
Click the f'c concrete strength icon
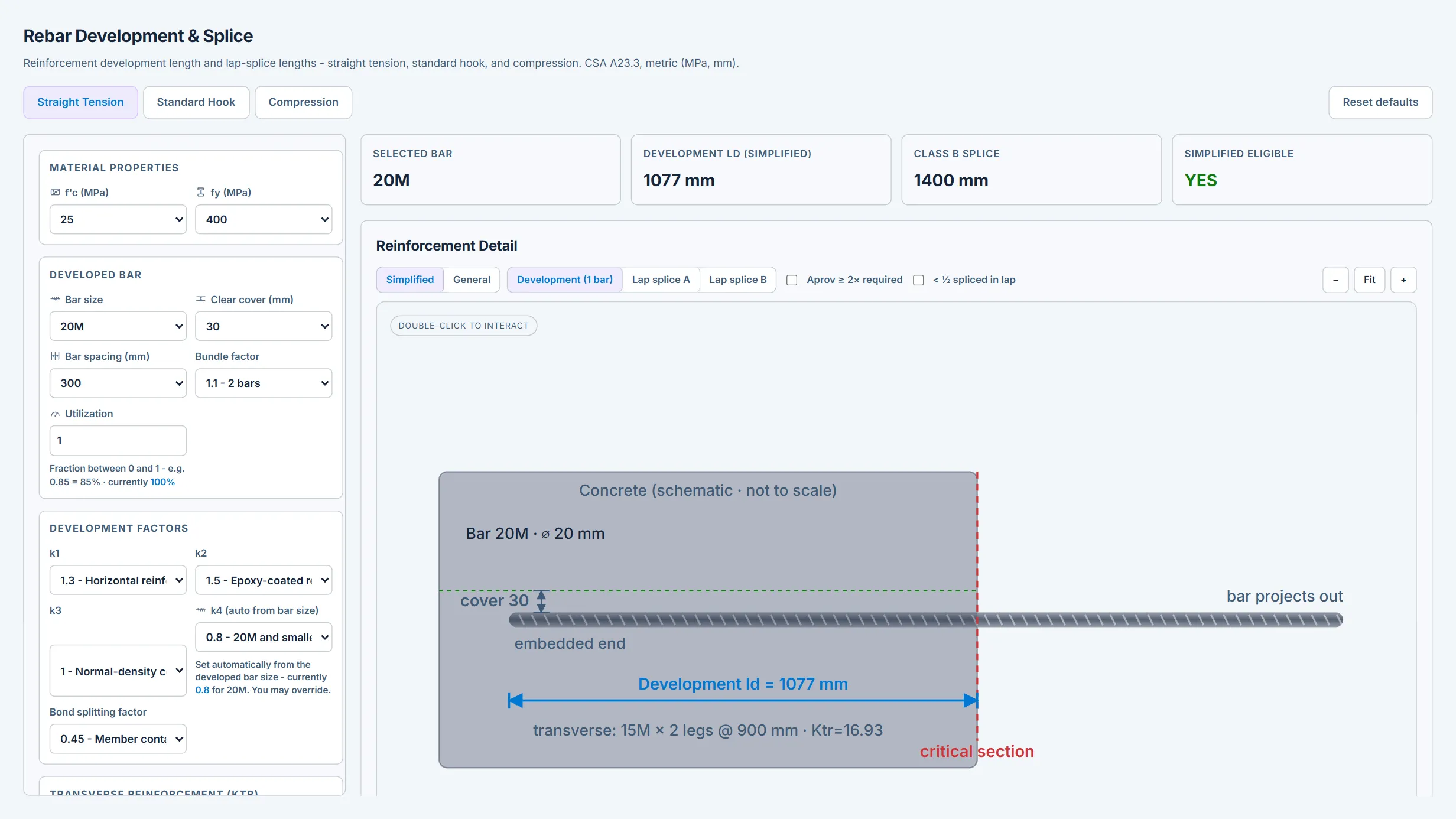(55, 192)
